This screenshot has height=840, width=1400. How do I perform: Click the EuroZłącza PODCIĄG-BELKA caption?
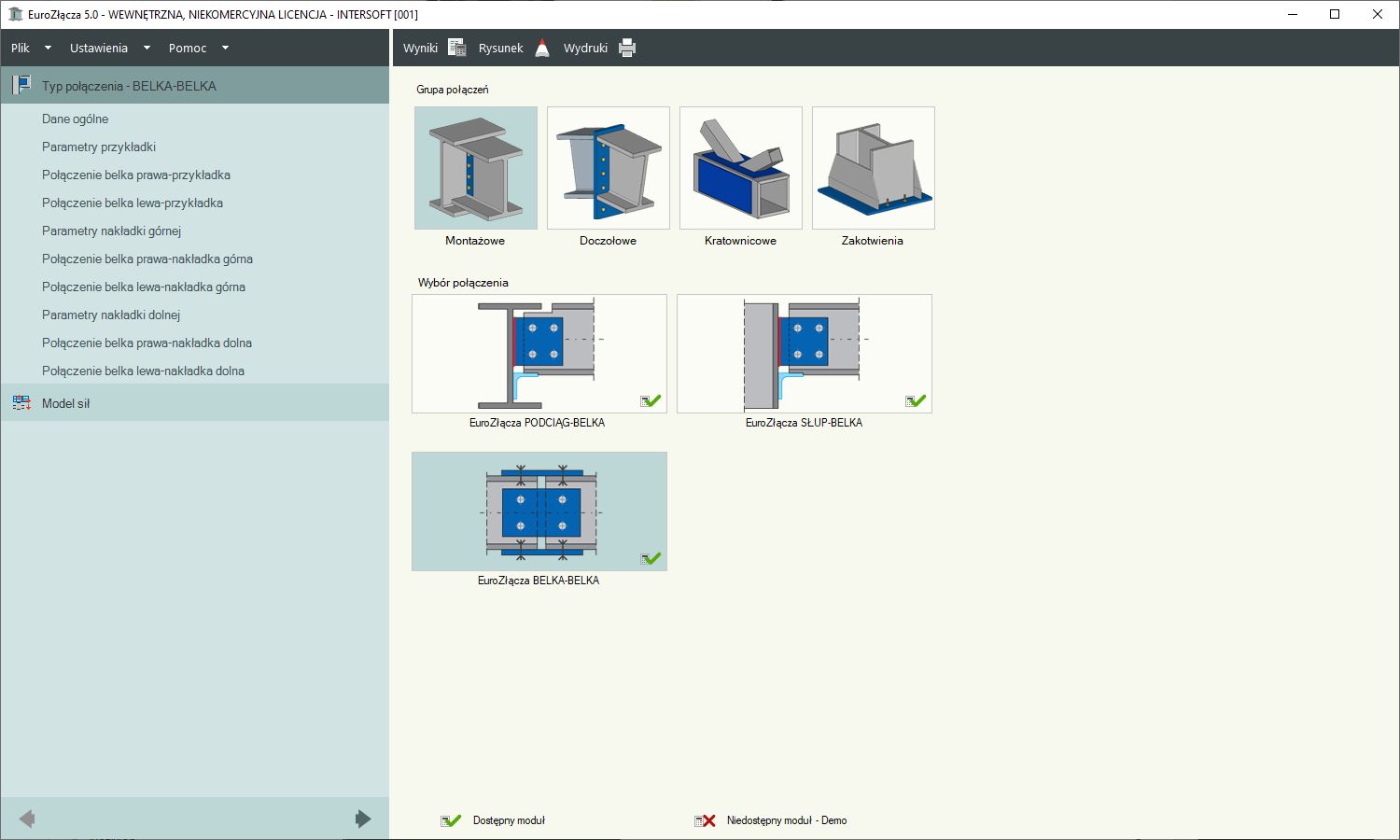[537, 423]
